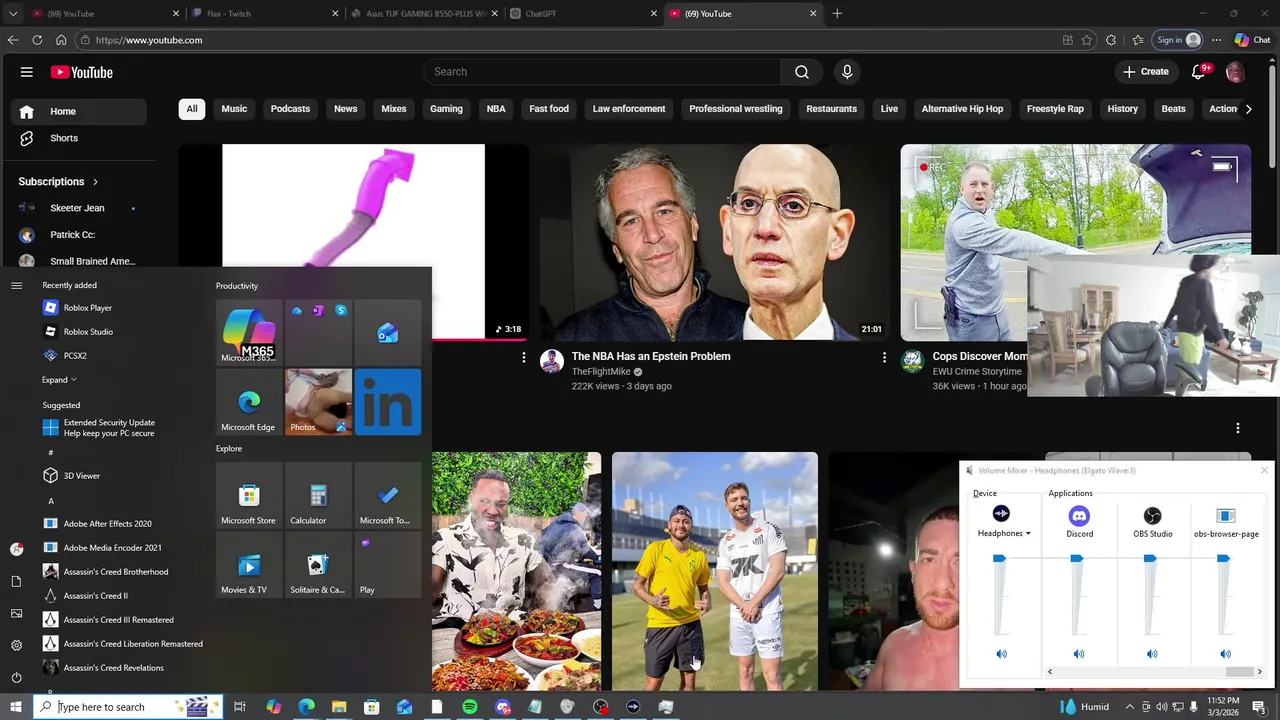Viewport: 1280px width, 720px height.
Task: Start voice search with the microphone icon
Action: point(847,72)
